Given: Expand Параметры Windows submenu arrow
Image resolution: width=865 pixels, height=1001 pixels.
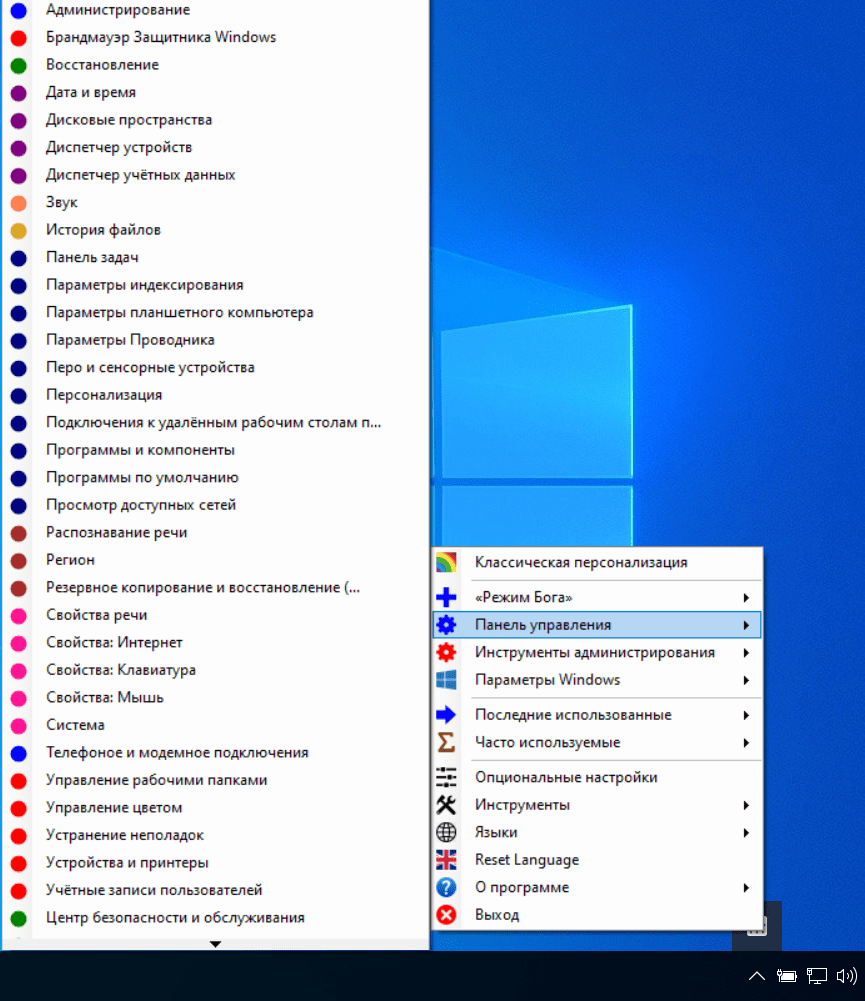Looking at the screenshot, I should click(746, 680).
